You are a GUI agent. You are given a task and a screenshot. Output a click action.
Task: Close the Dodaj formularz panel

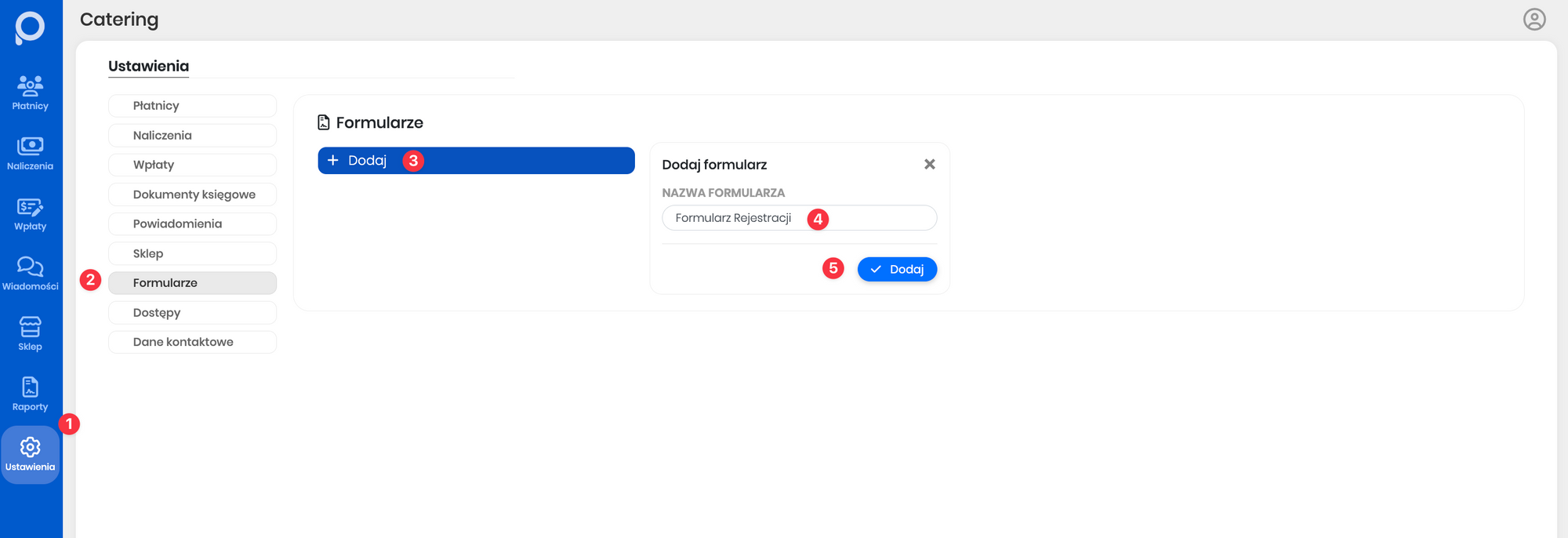coord(929,164)
